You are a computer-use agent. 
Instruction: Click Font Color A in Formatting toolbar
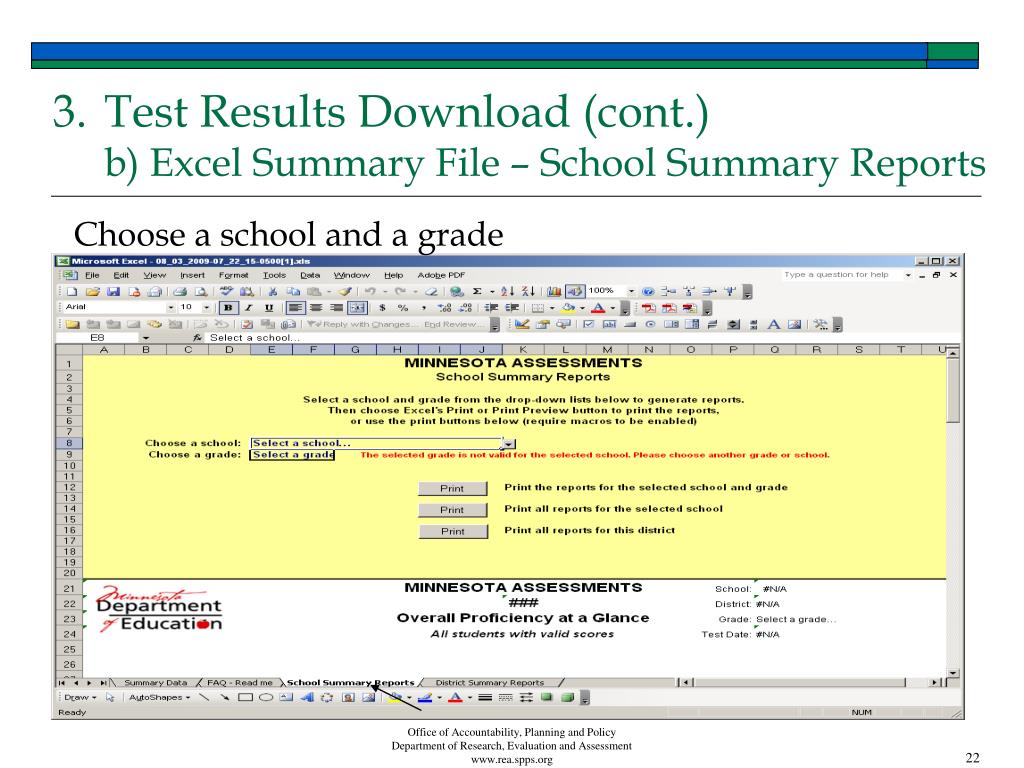598,308
